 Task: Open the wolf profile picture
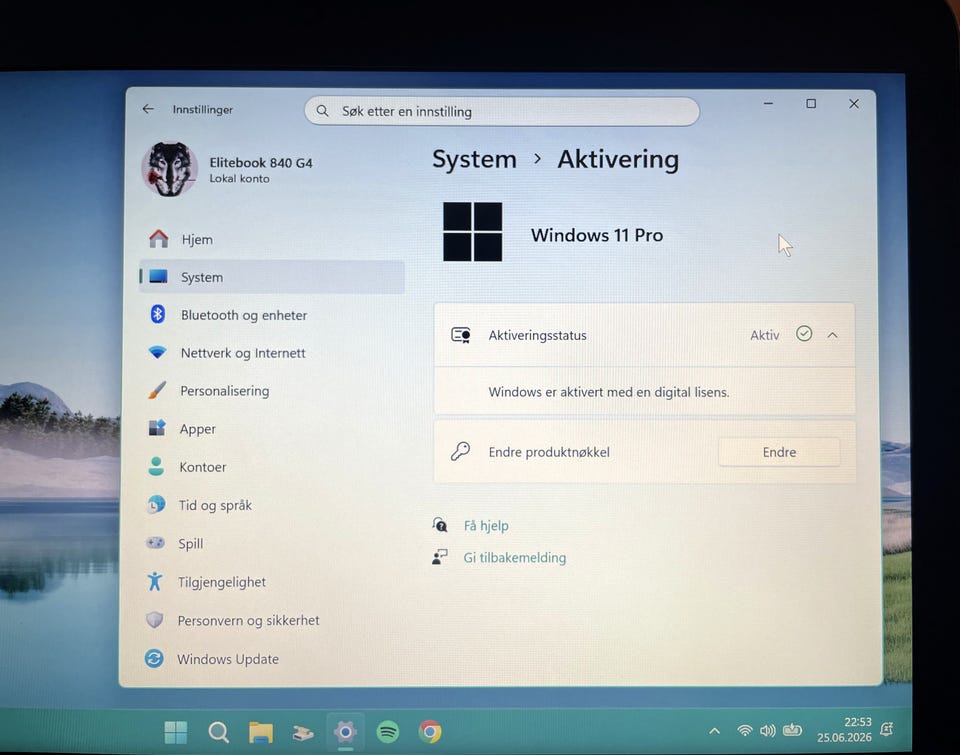pyautogui.click(x=170, y=169)
